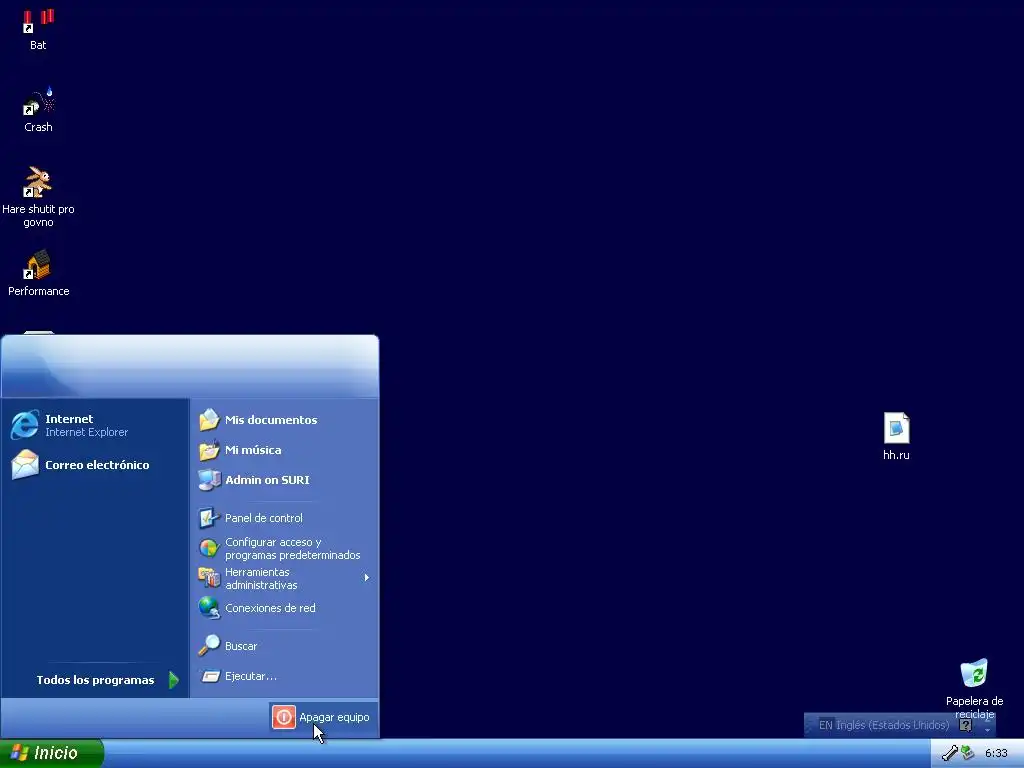Click the green network tray icon

[x=968, y=753]
